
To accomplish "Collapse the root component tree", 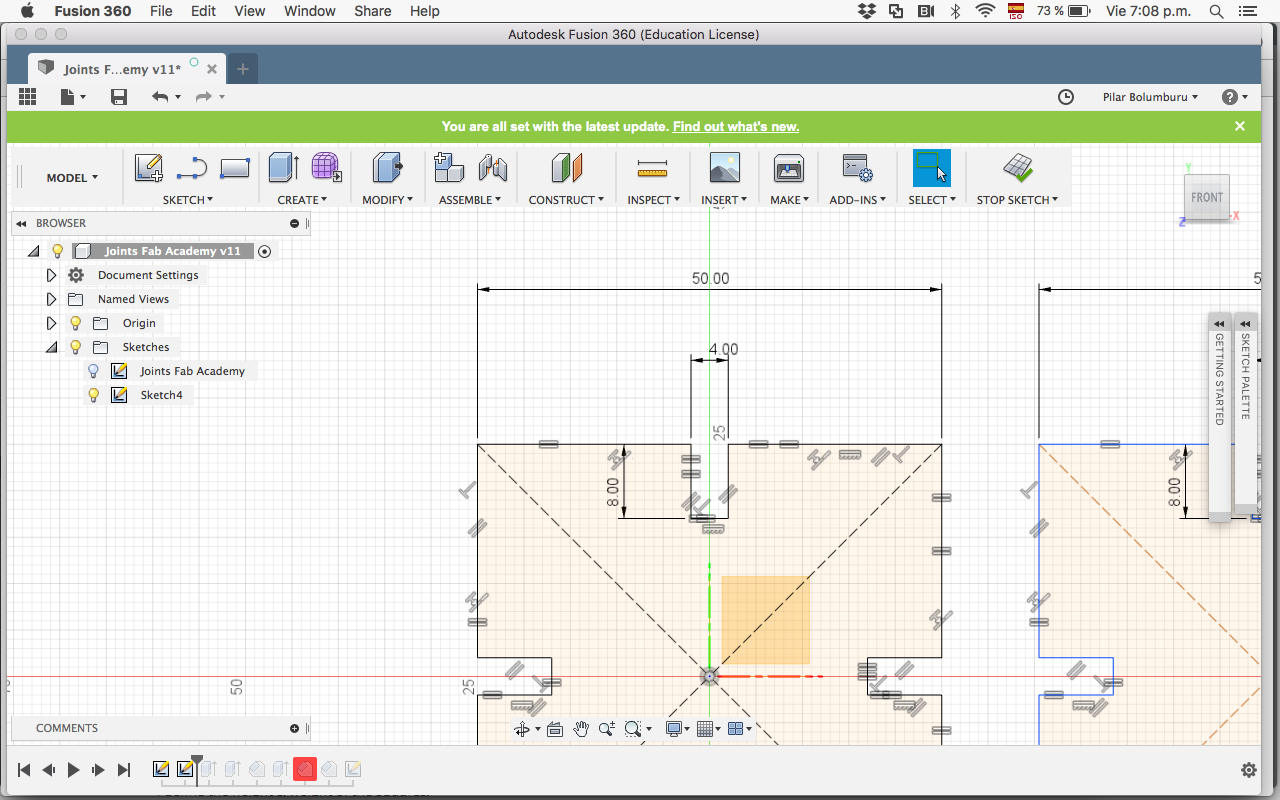I will pyautogui.click(x=33, y=251).
